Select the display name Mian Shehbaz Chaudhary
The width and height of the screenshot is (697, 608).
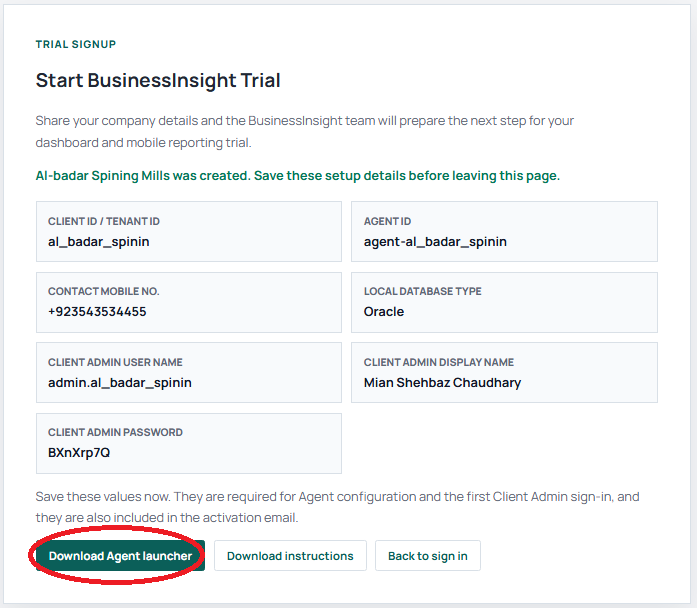(x=442, y=383)
